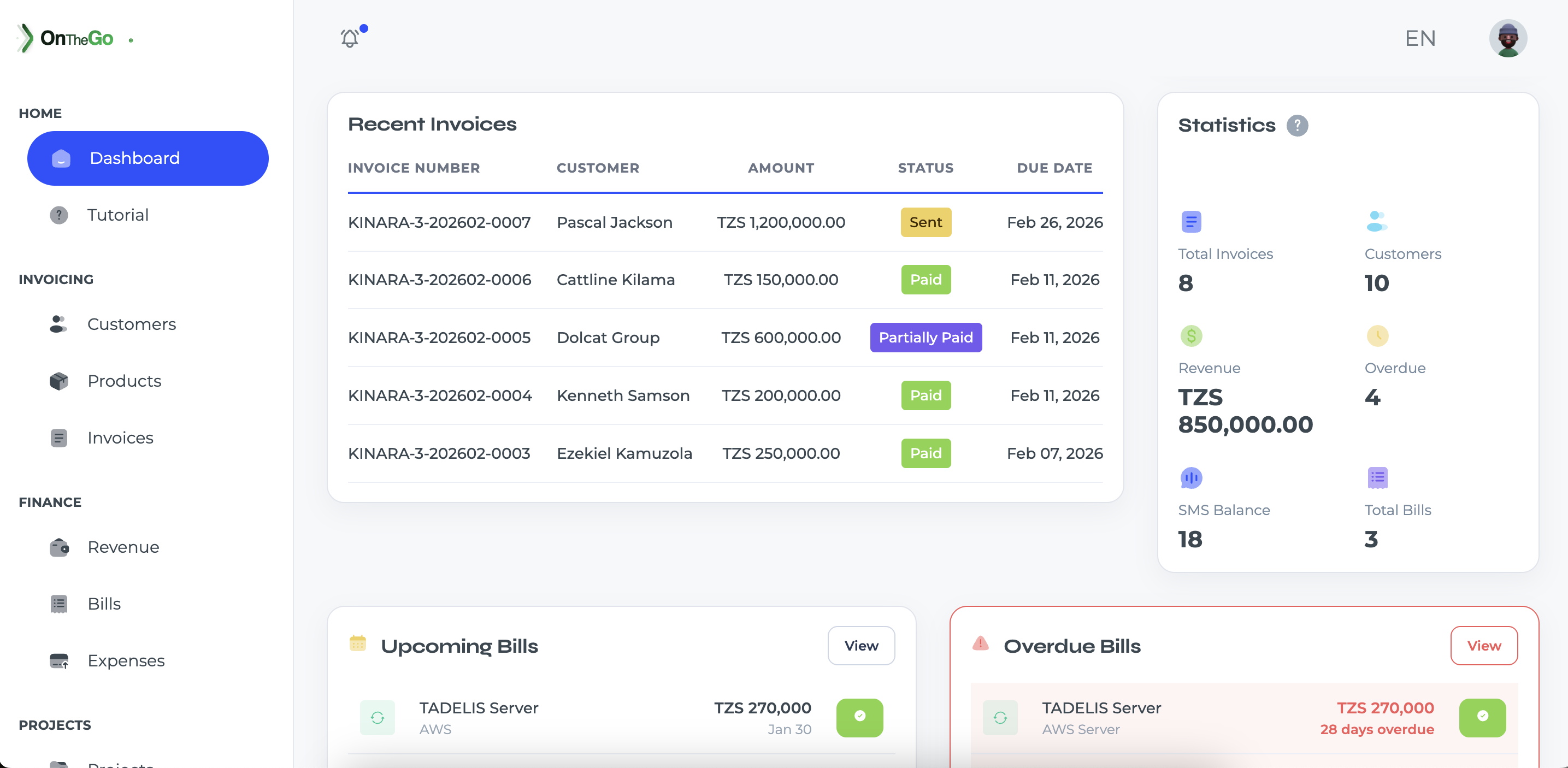The height and width of the screenshot is (768, 1568).
Task: Open Customers via the people icon
Action: (x=58, y=324)
